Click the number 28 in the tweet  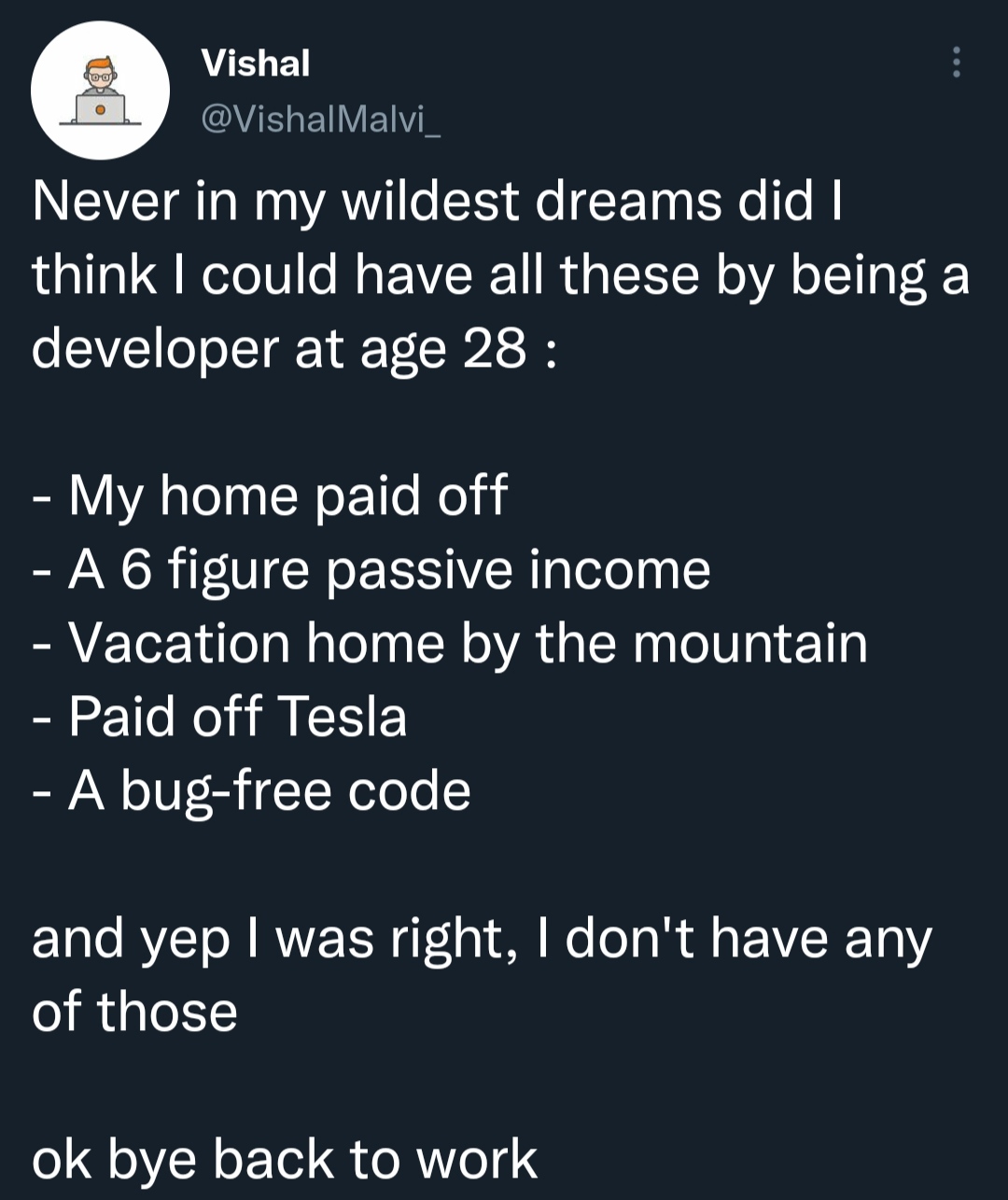494,349
